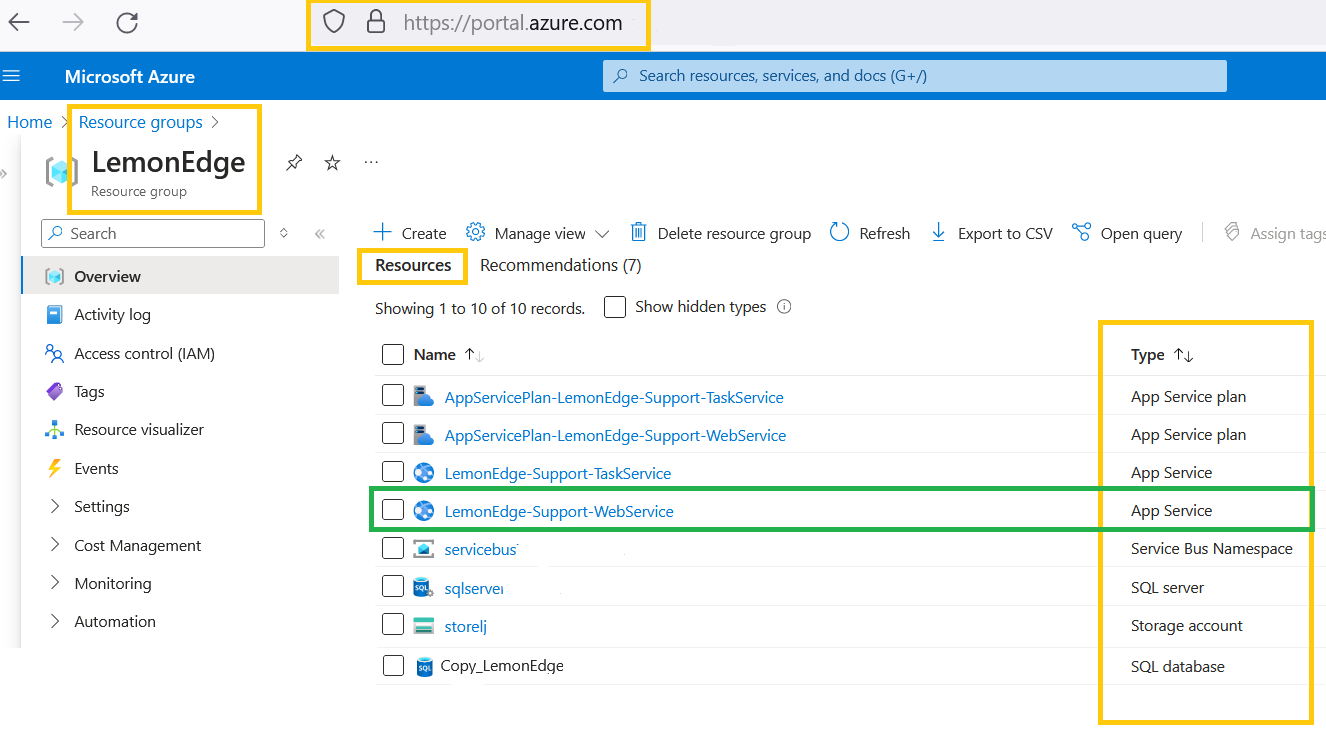Click the Copy_LemonEdge SQL database icon
Image resolution: width=1326 pixels, height=744 pixels.
click(x=424, y=666)
